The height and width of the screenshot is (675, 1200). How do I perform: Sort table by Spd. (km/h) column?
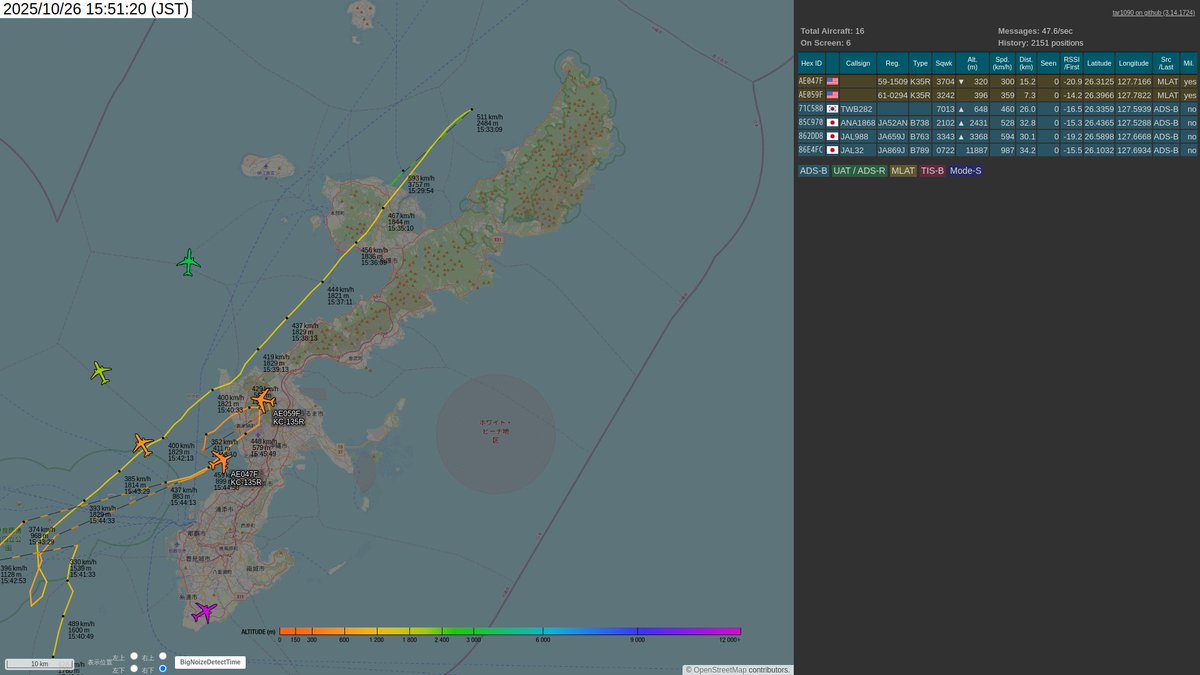1004,62
